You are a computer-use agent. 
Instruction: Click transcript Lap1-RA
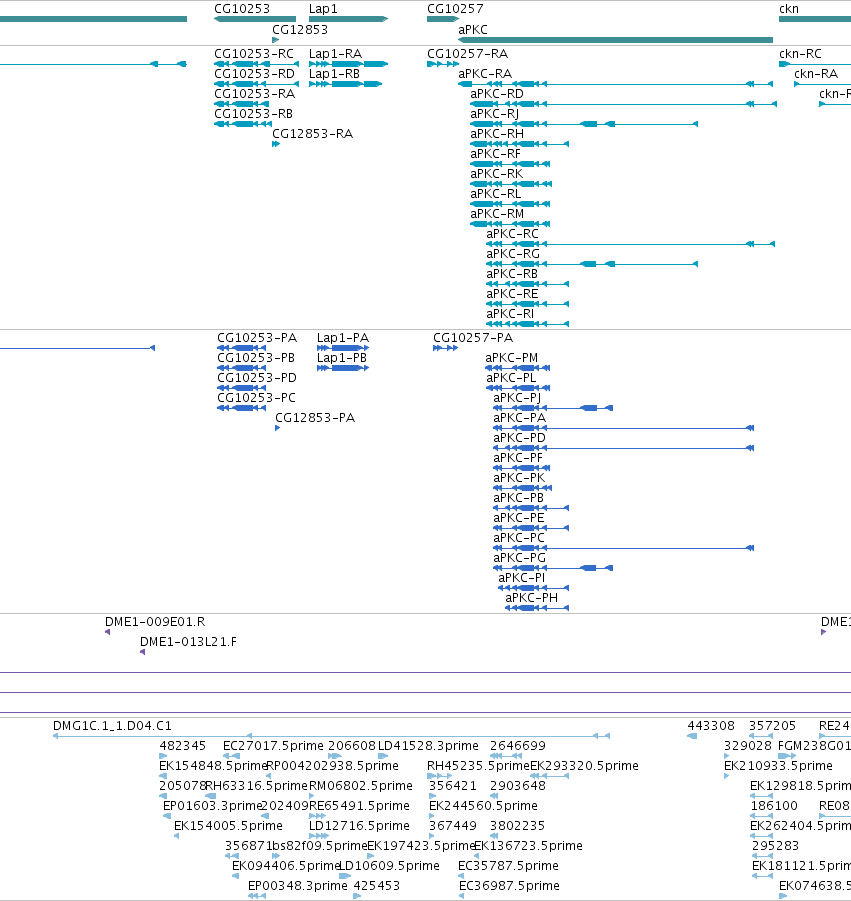coord(336,53)
